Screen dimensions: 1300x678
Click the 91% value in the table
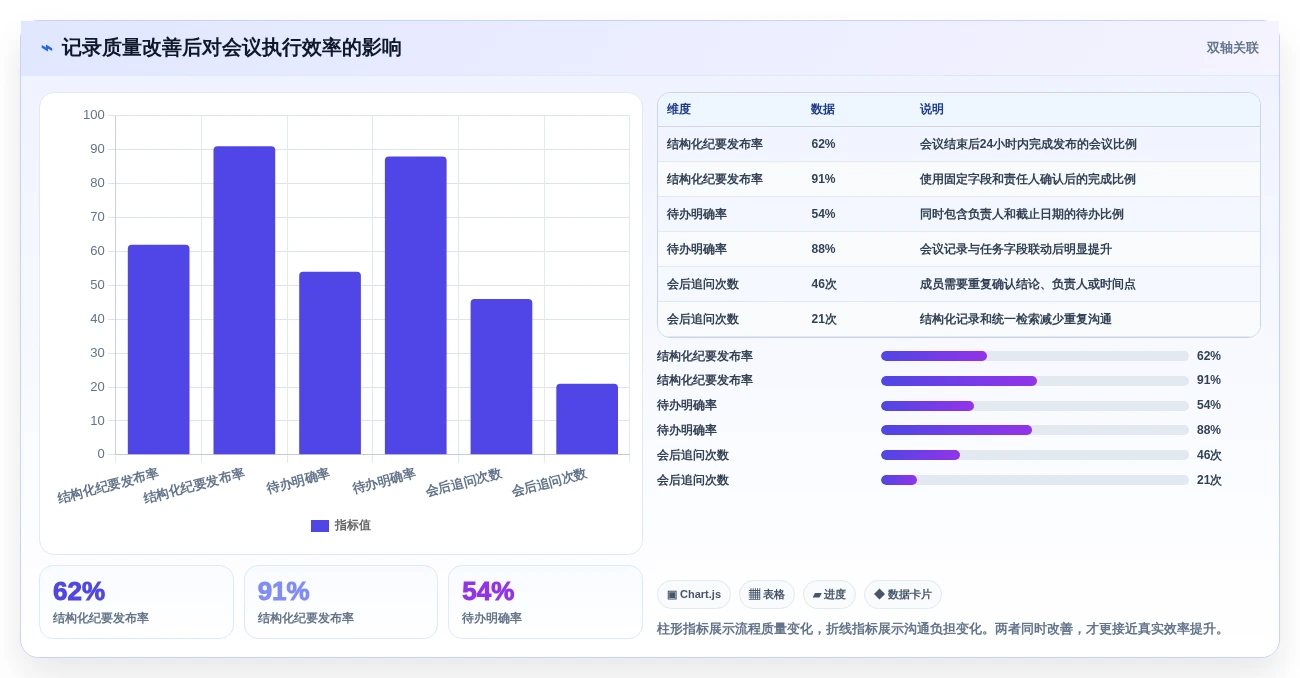pos(823,179)
